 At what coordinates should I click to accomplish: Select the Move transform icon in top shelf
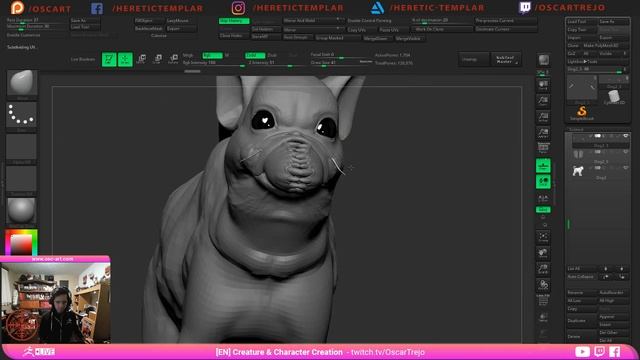(141, 59)
